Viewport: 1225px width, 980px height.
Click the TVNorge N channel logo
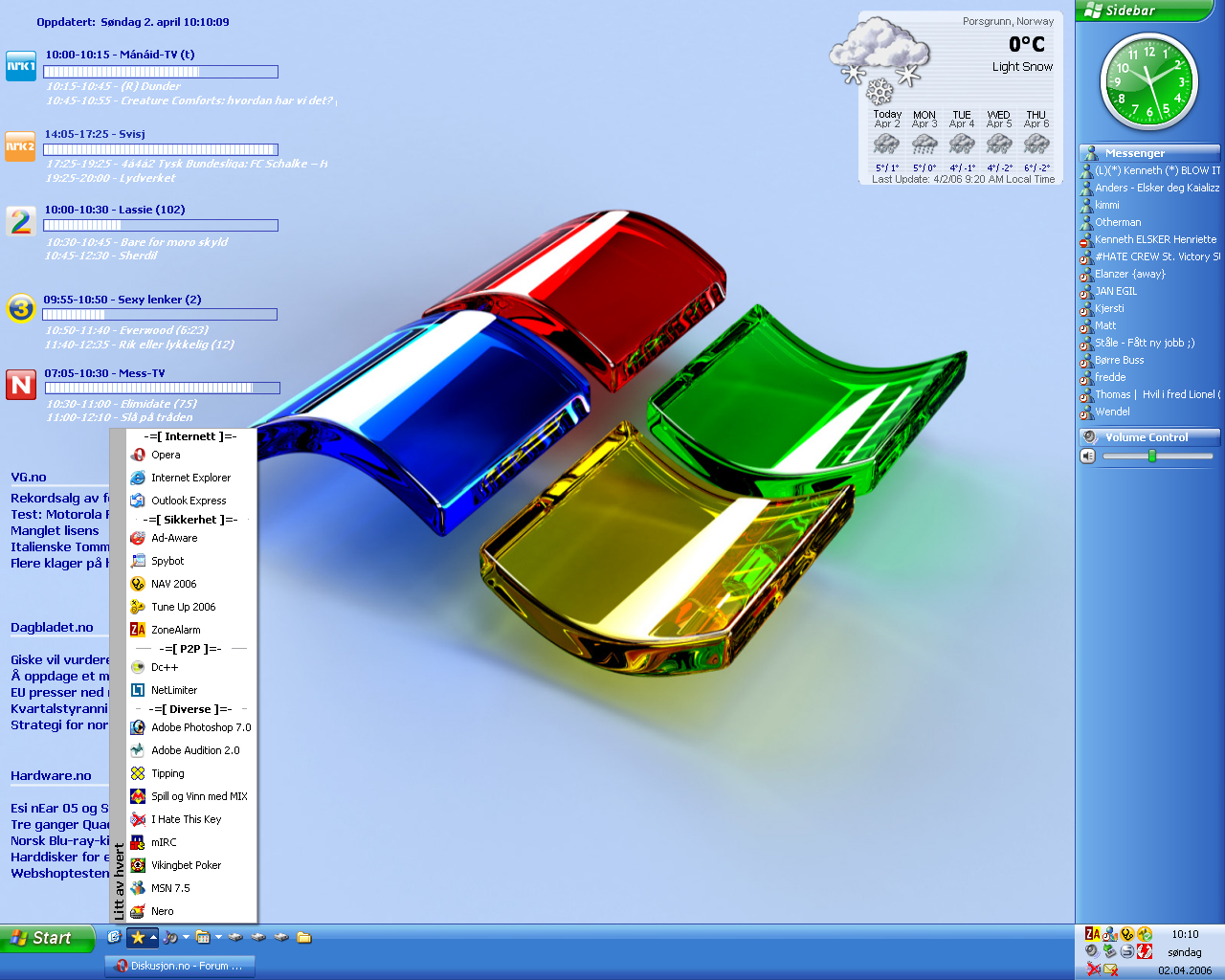click(21, 384)
